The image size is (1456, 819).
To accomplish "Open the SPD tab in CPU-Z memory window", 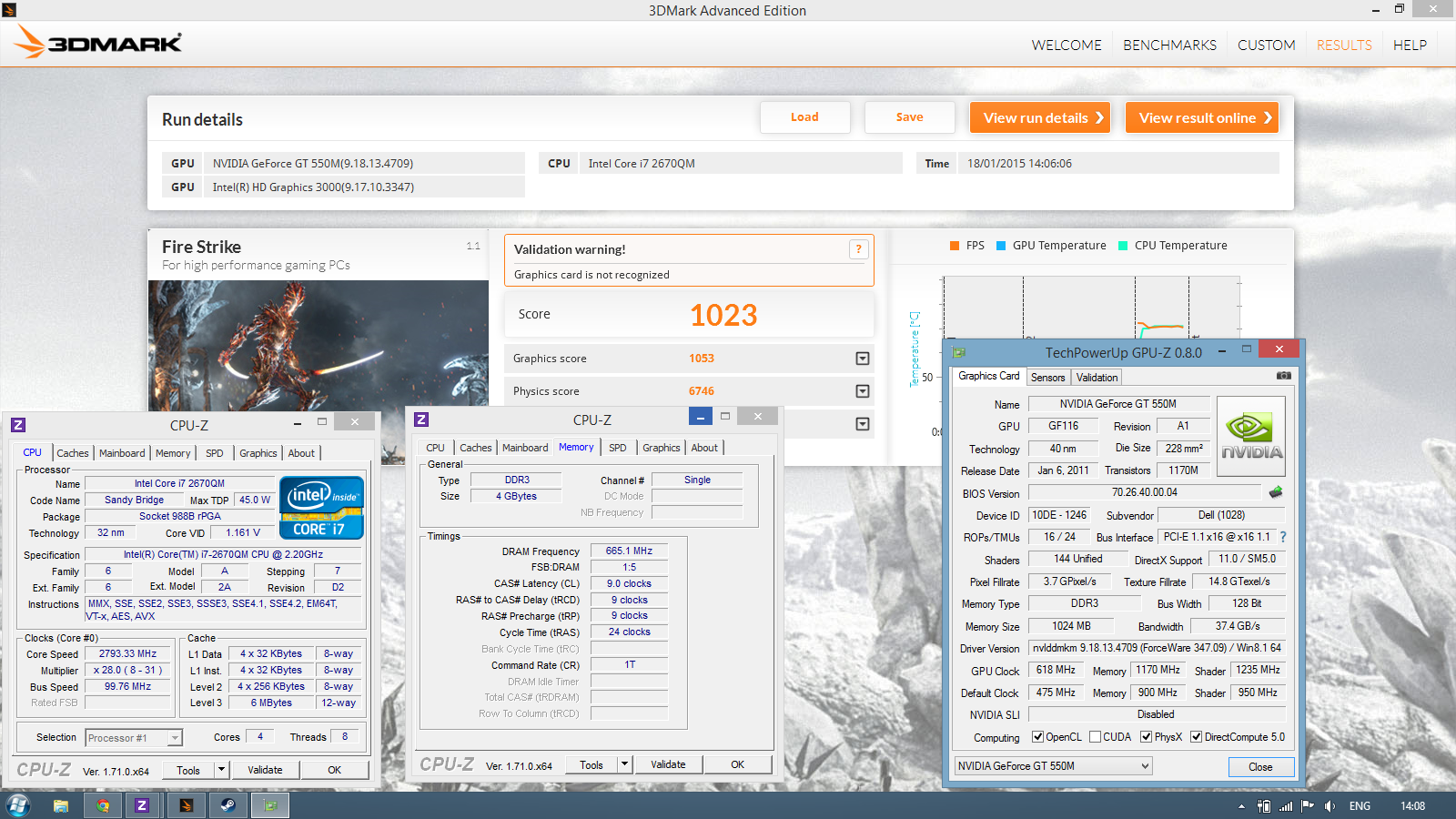I will (618, 448).
